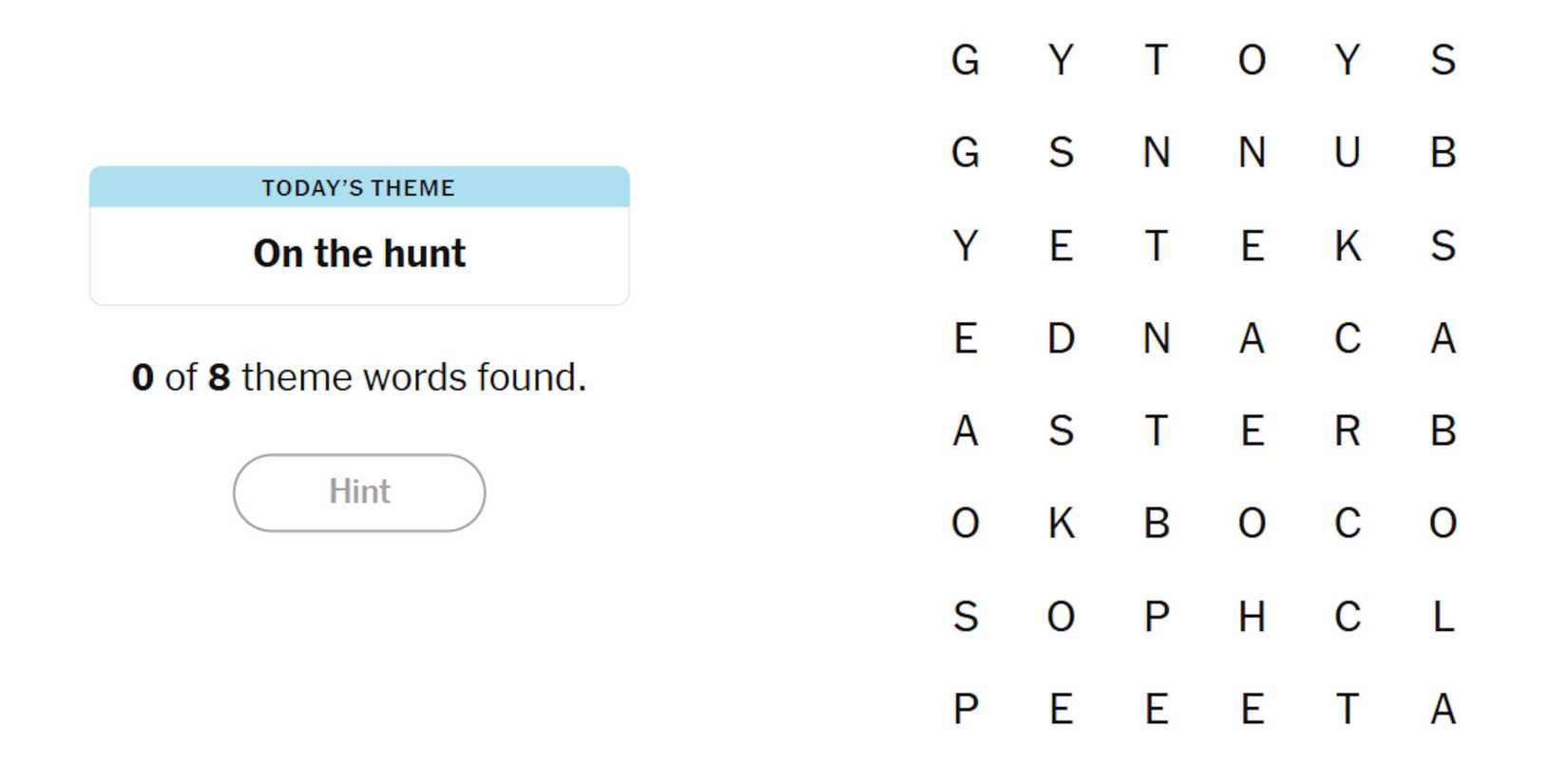Screen dimensions: 1568x784
Task: Select the letter U in the grid
Action: (x=1347, y=152)
